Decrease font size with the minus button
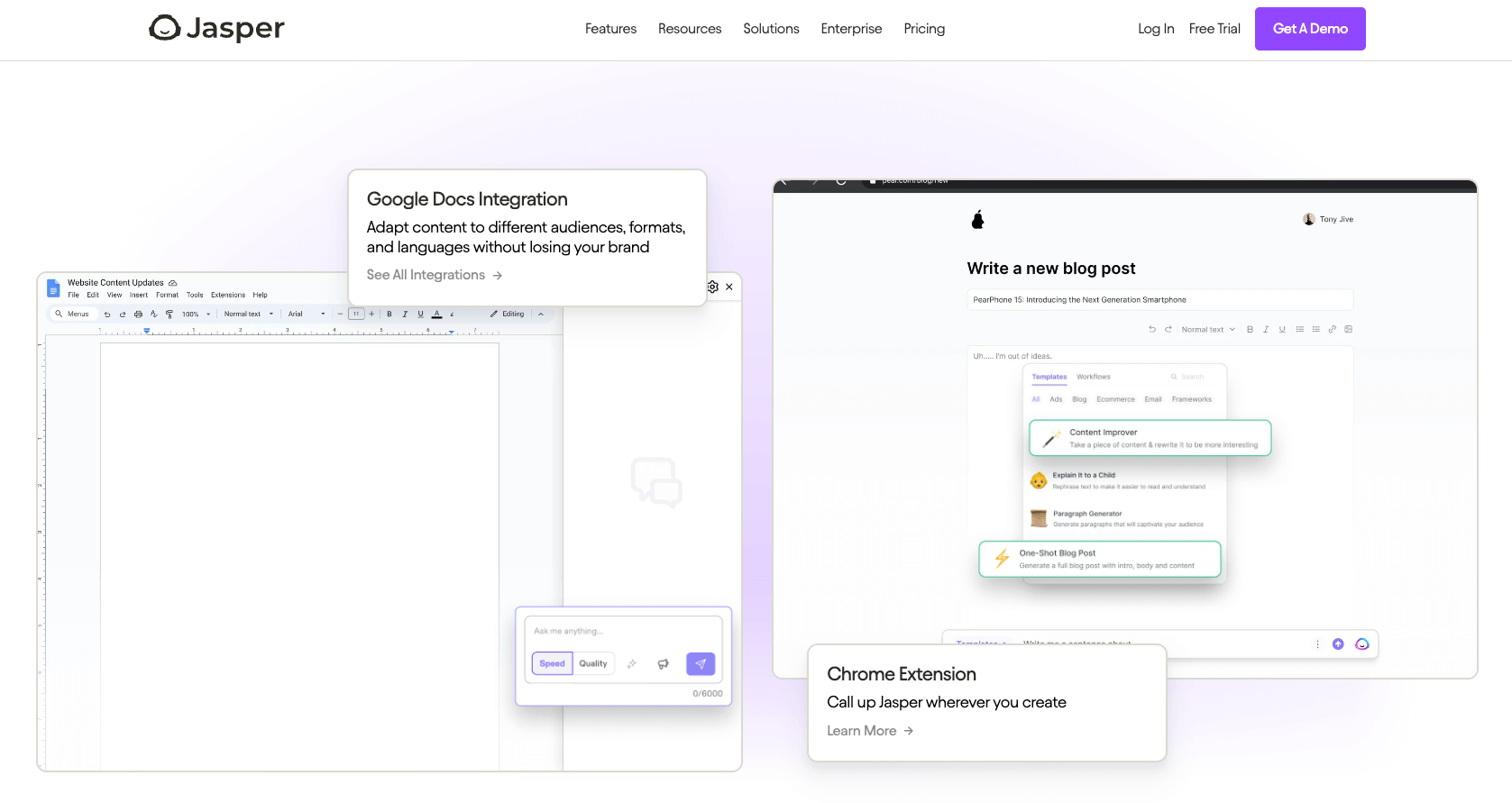This screenshot has height=803, width=1512. coord(340,314)
